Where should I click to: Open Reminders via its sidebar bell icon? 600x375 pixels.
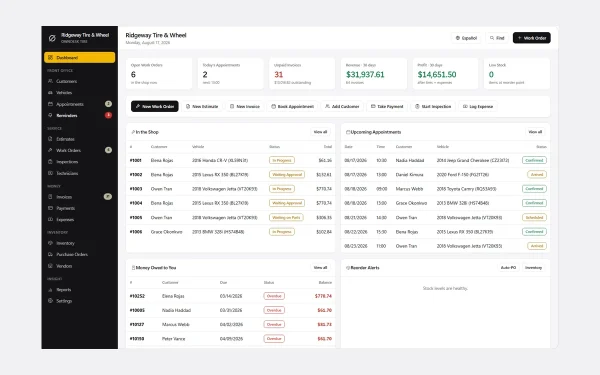(x=50, y=115)
